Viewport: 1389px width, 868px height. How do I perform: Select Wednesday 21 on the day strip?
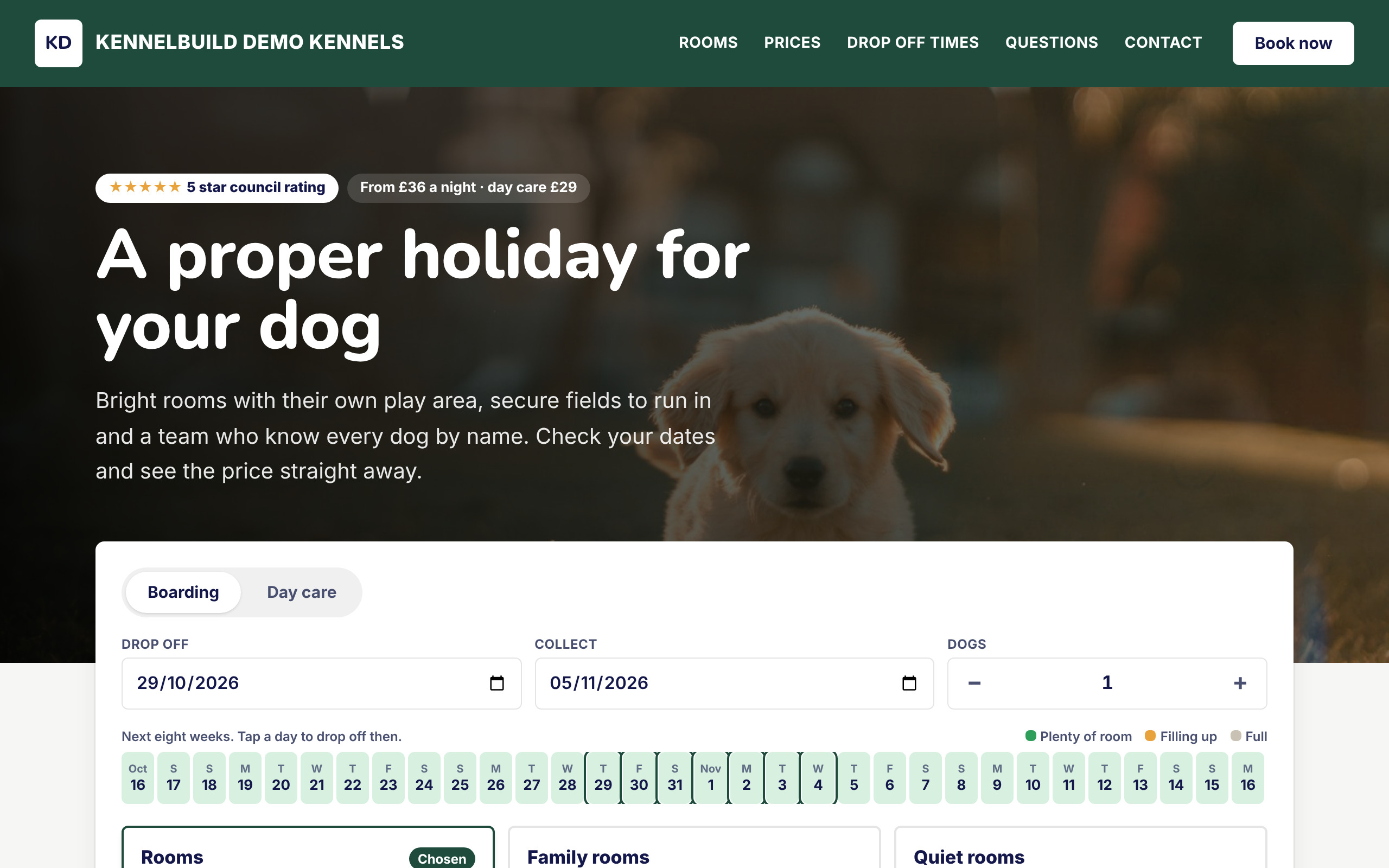pos(317,777)
